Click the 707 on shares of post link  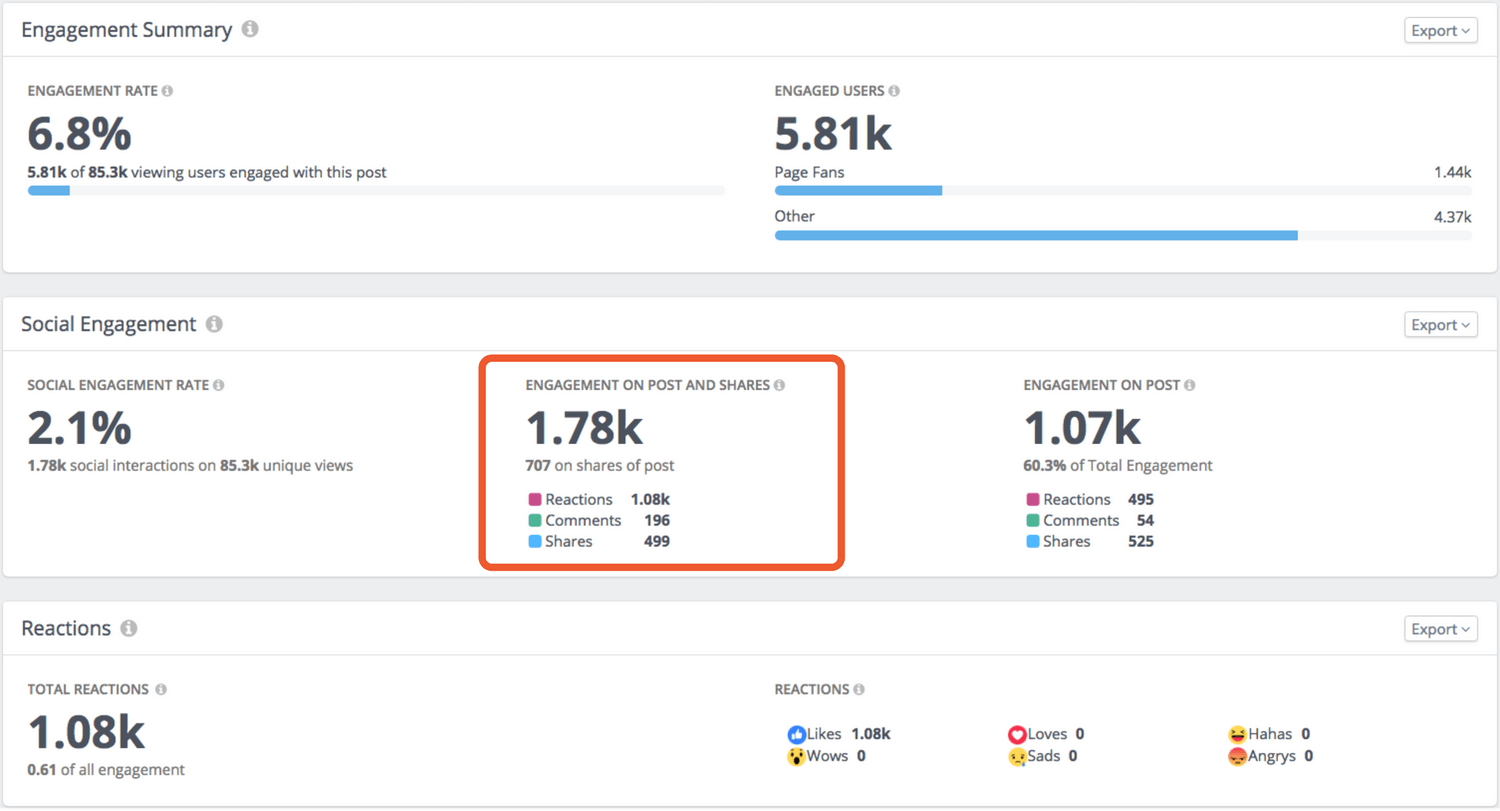coord(600,465)
